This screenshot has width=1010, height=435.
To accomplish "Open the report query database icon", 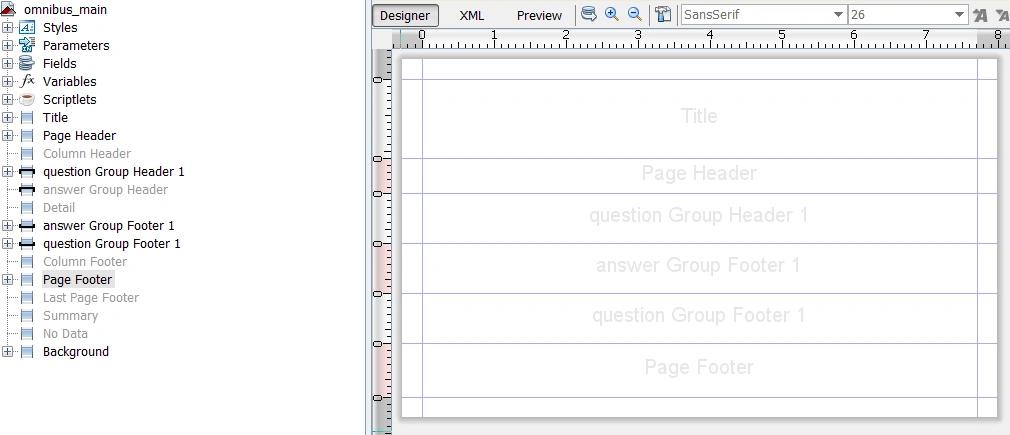I will coord(589,14).
